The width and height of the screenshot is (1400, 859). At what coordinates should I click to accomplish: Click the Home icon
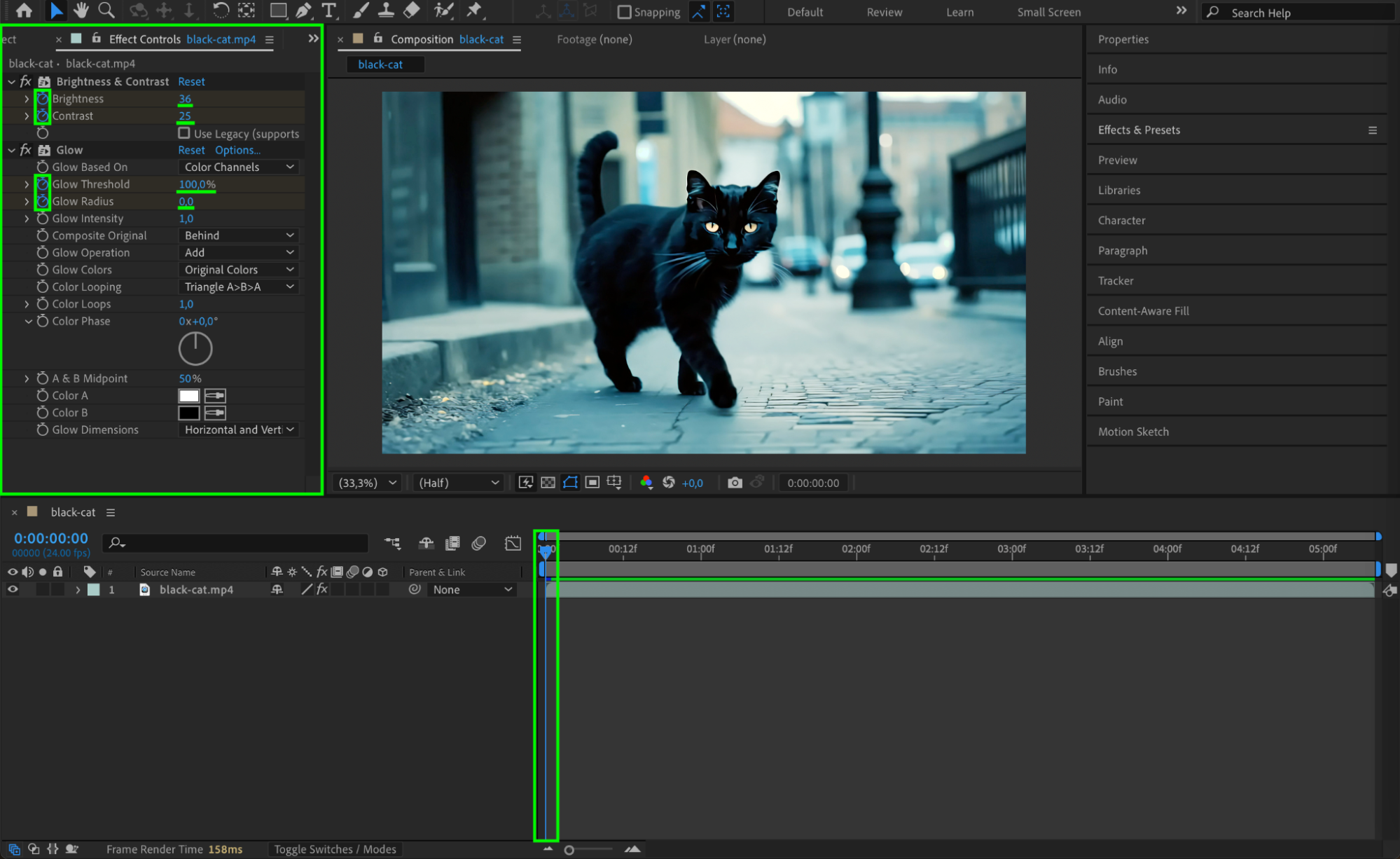[24, 11]
